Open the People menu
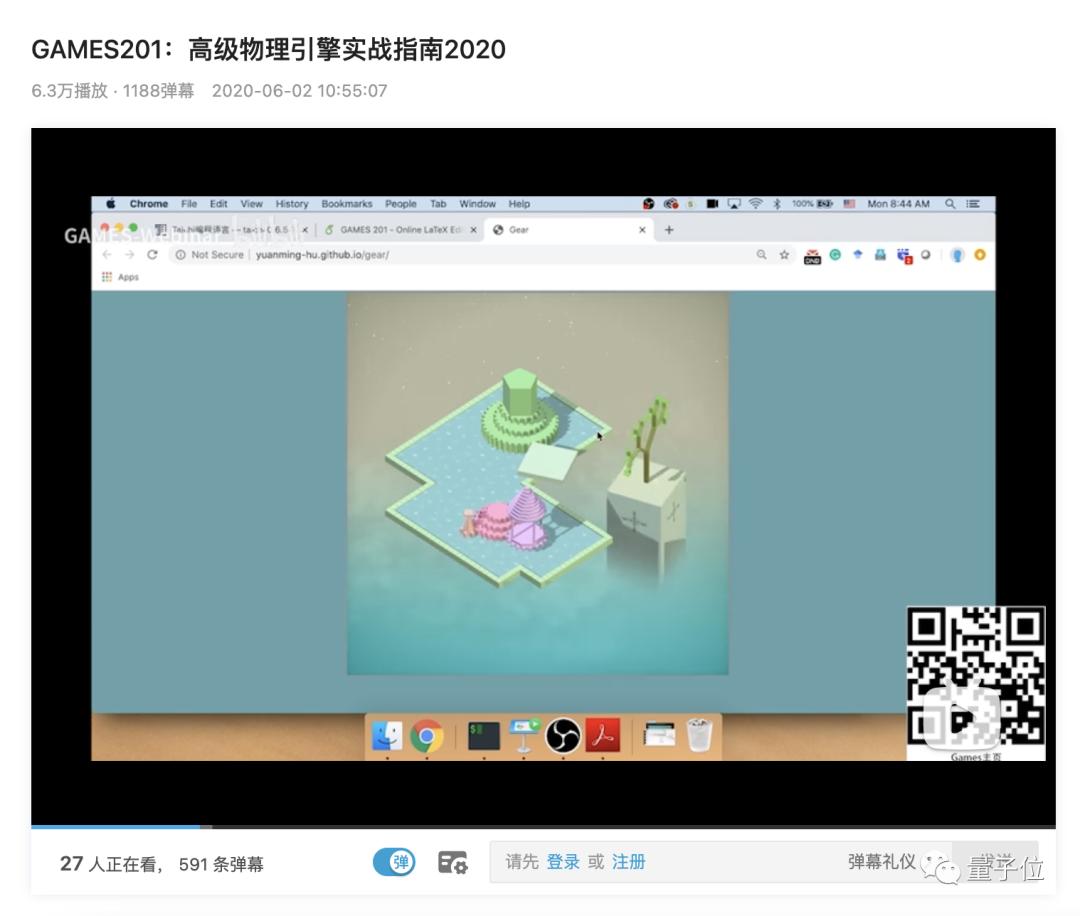 (400, 204)
